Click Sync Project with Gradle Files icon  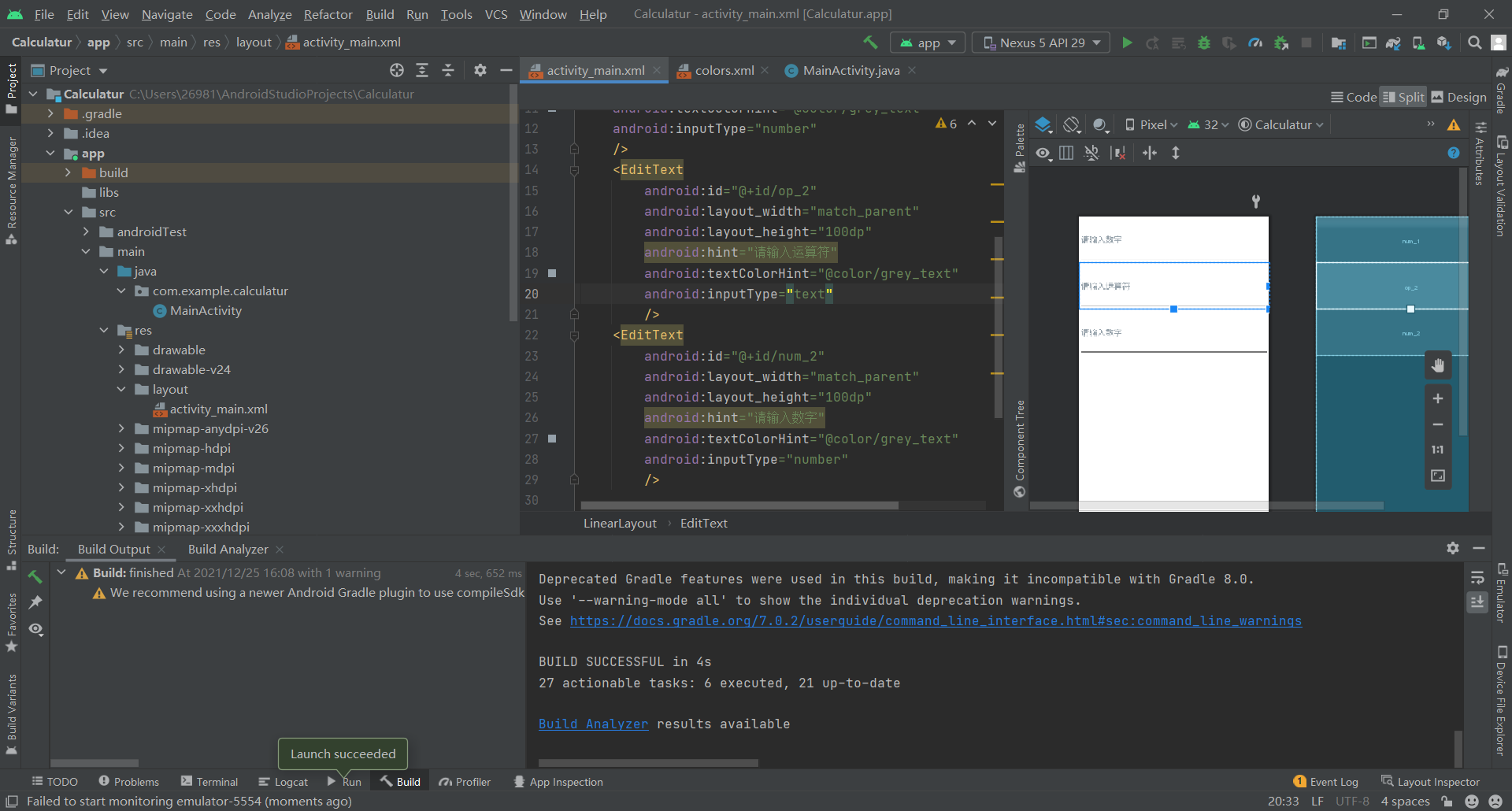coord(1393,43)
